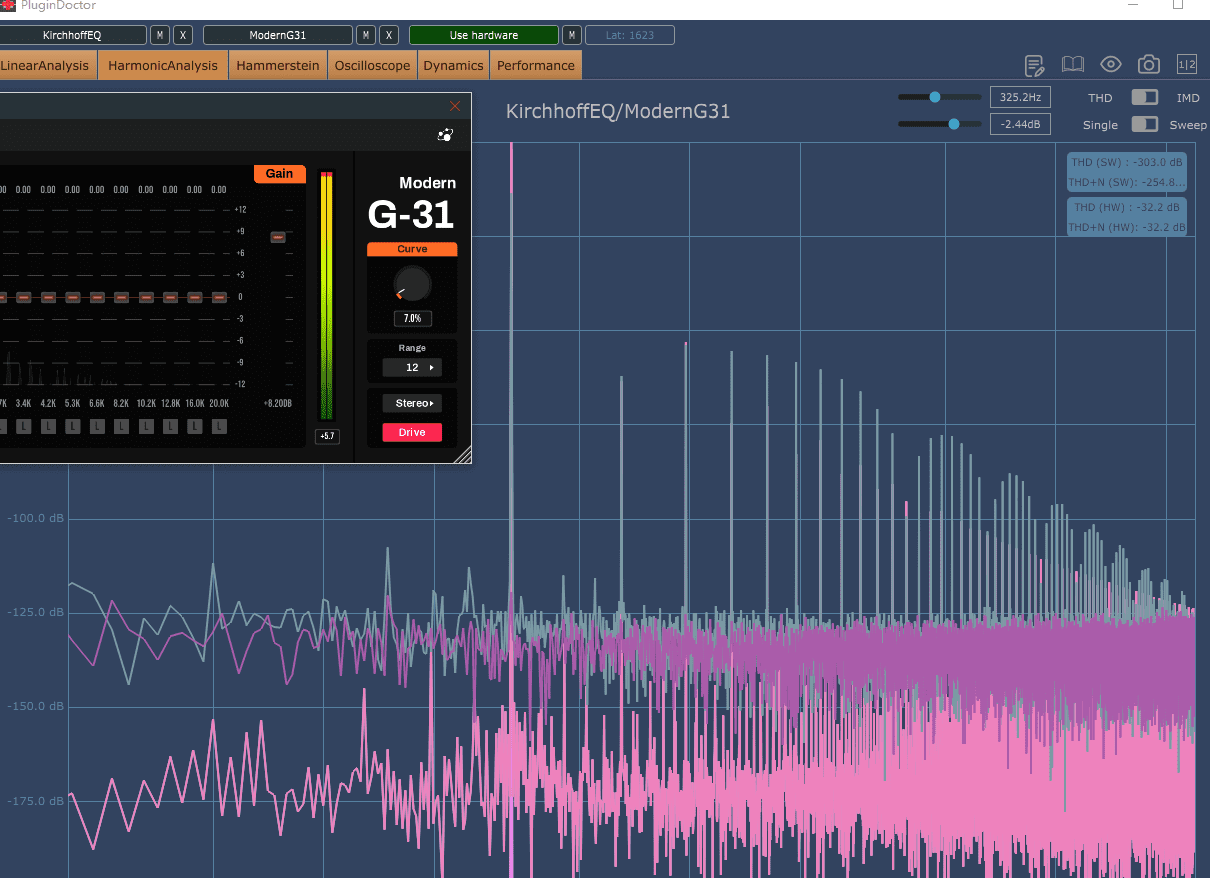
Task: Toggle the THD/IMD mode switch
Action: tap(1144, 97)
